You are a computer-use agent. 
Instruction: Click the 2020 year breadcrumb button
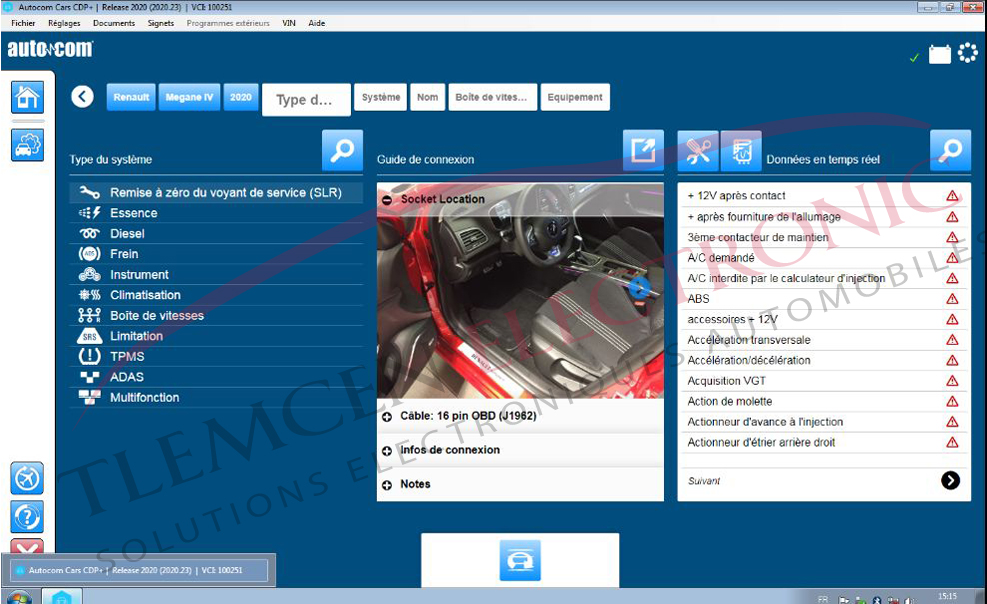coord(240,97)
